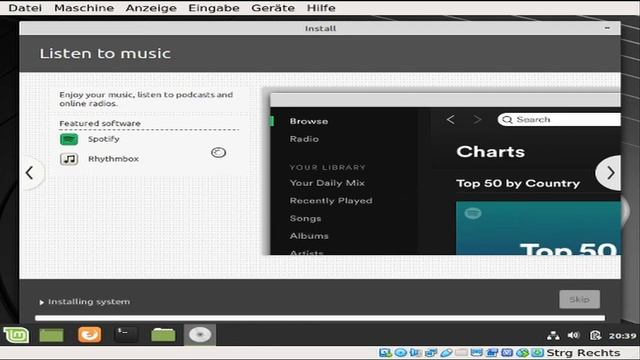
Task: Select the installer disc taskbar item
Action: [200, 335]
